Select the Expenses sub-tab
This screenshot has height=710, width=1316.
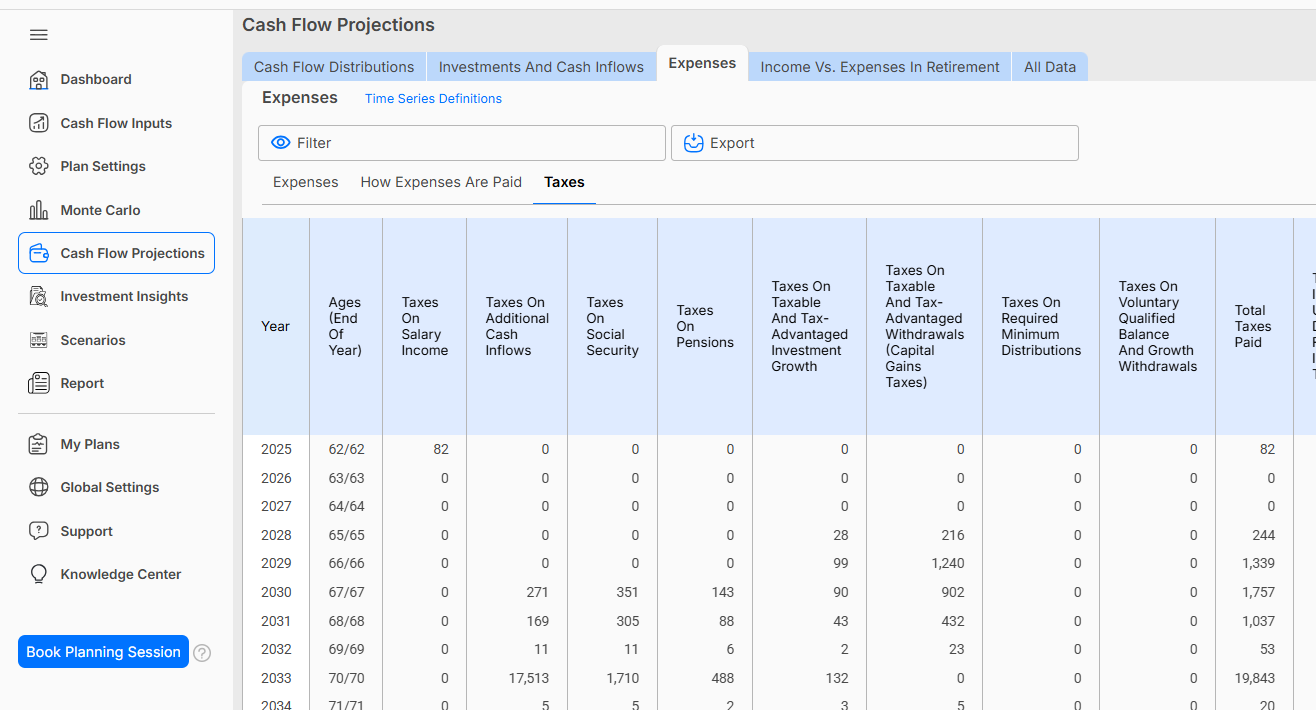(306, 182)
